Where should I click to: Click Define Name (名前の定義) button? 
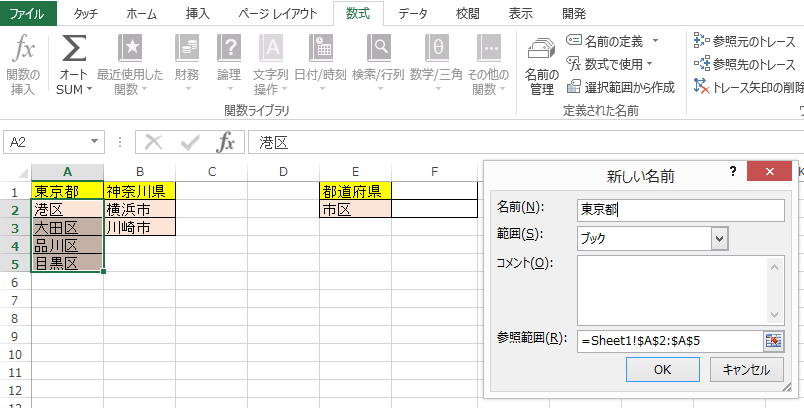605,40
